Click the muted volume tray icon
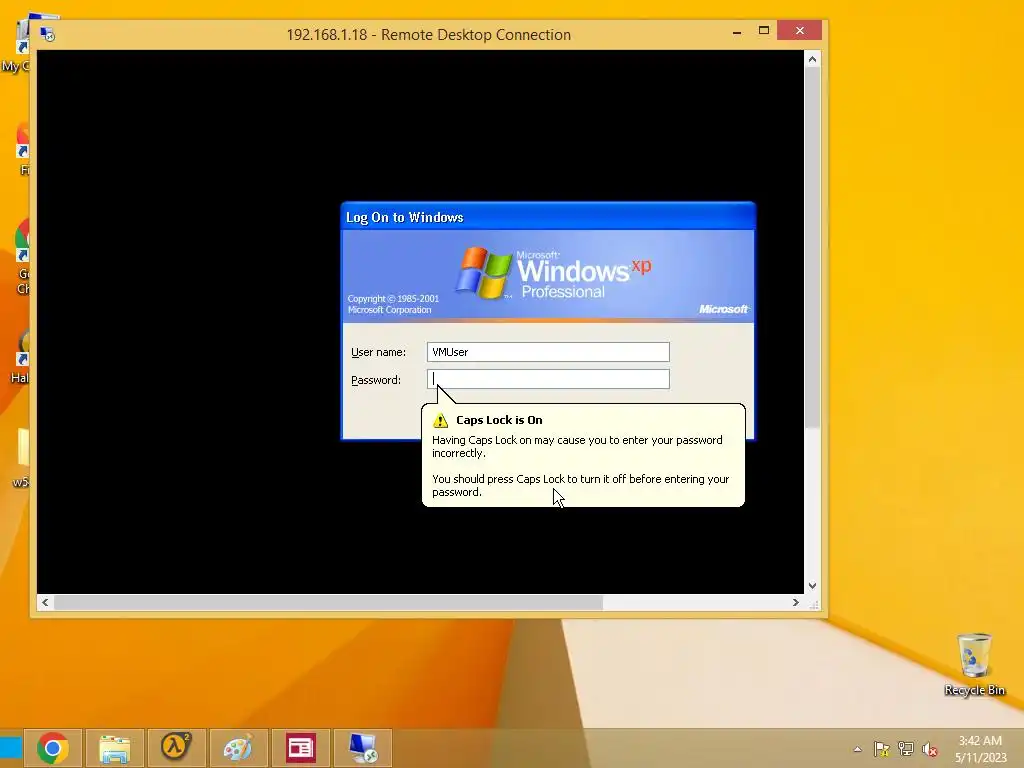 pyautogui.click(x=930, y=749)
